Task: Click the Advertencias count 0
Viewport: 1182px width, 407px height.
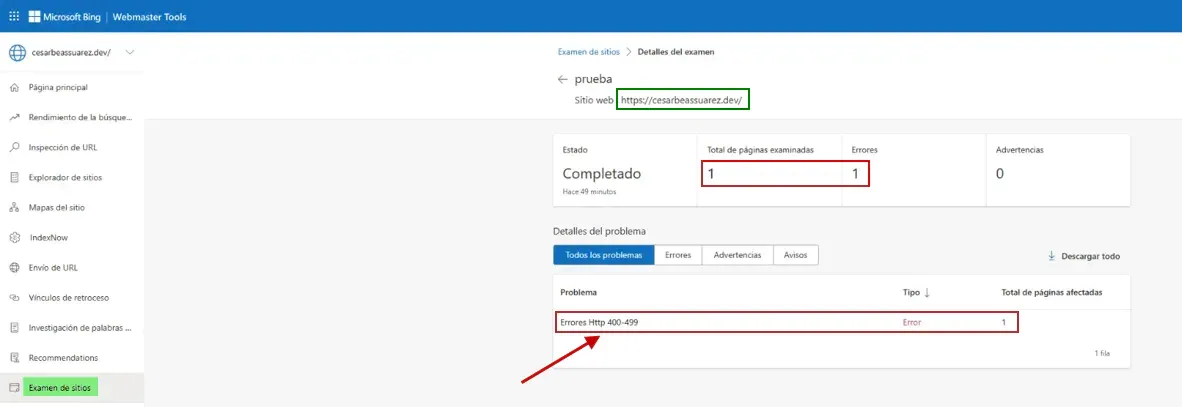Action: 1000,174
